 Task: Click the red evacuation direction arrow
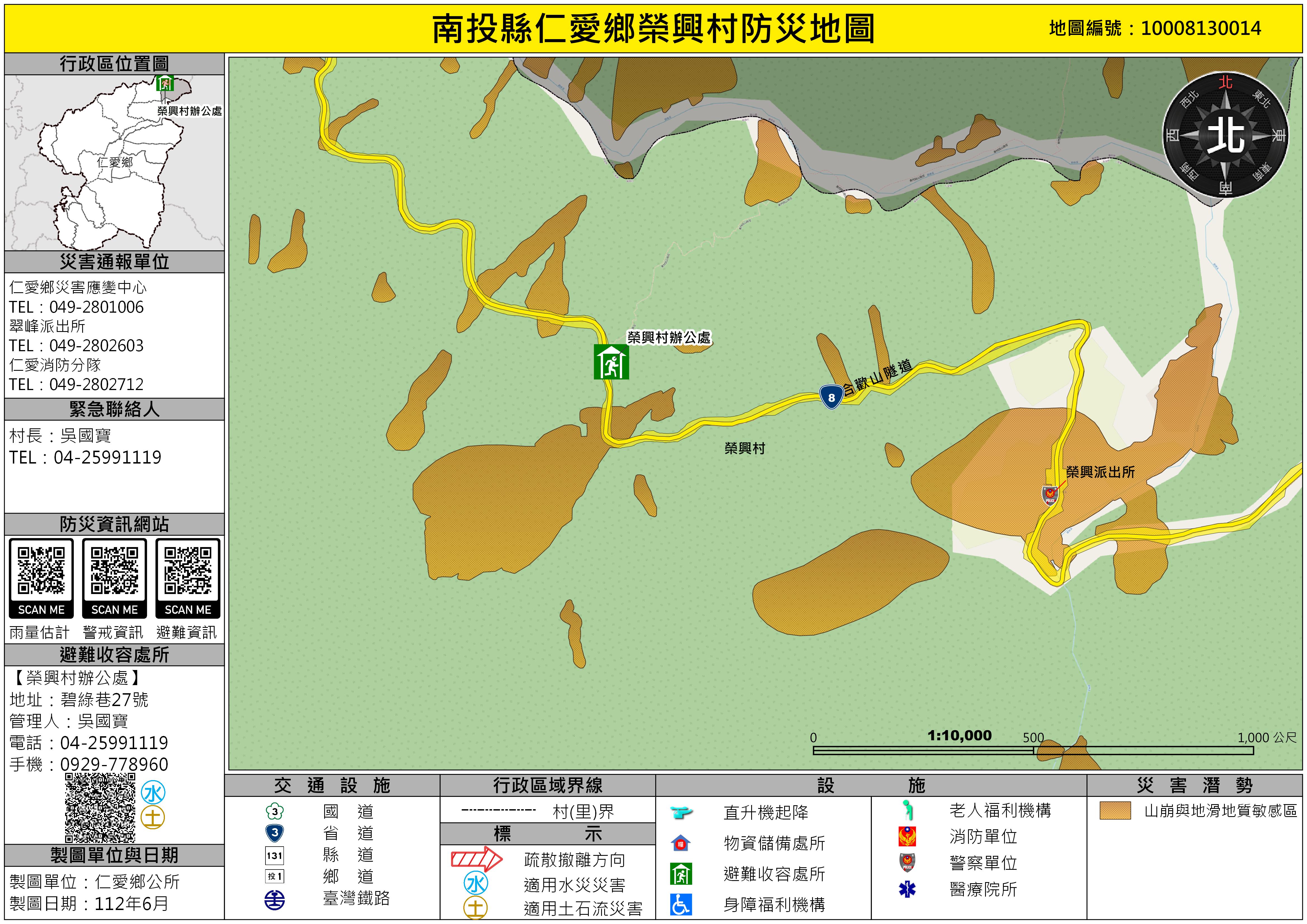point(476,859)
